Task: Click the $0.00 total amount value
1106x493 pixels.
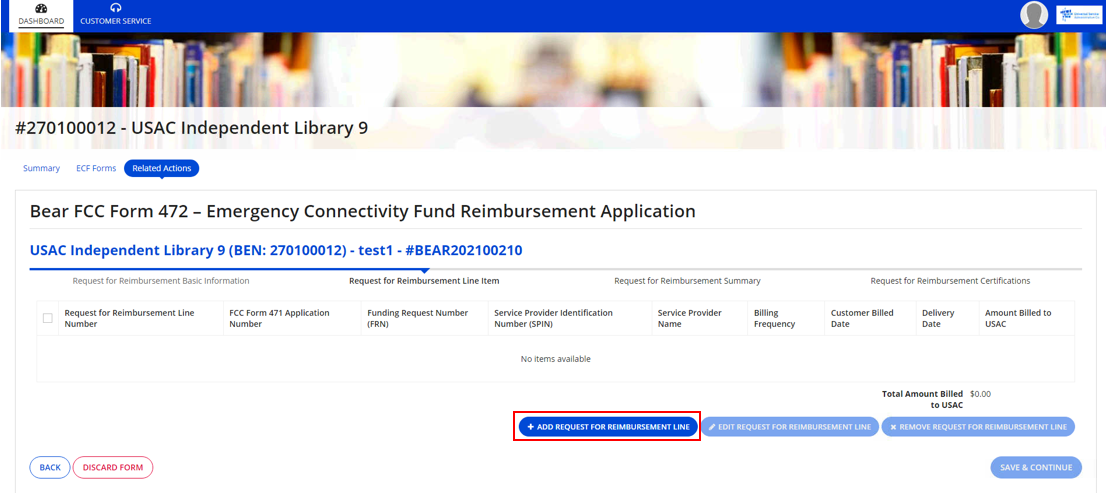Action: 980,394
